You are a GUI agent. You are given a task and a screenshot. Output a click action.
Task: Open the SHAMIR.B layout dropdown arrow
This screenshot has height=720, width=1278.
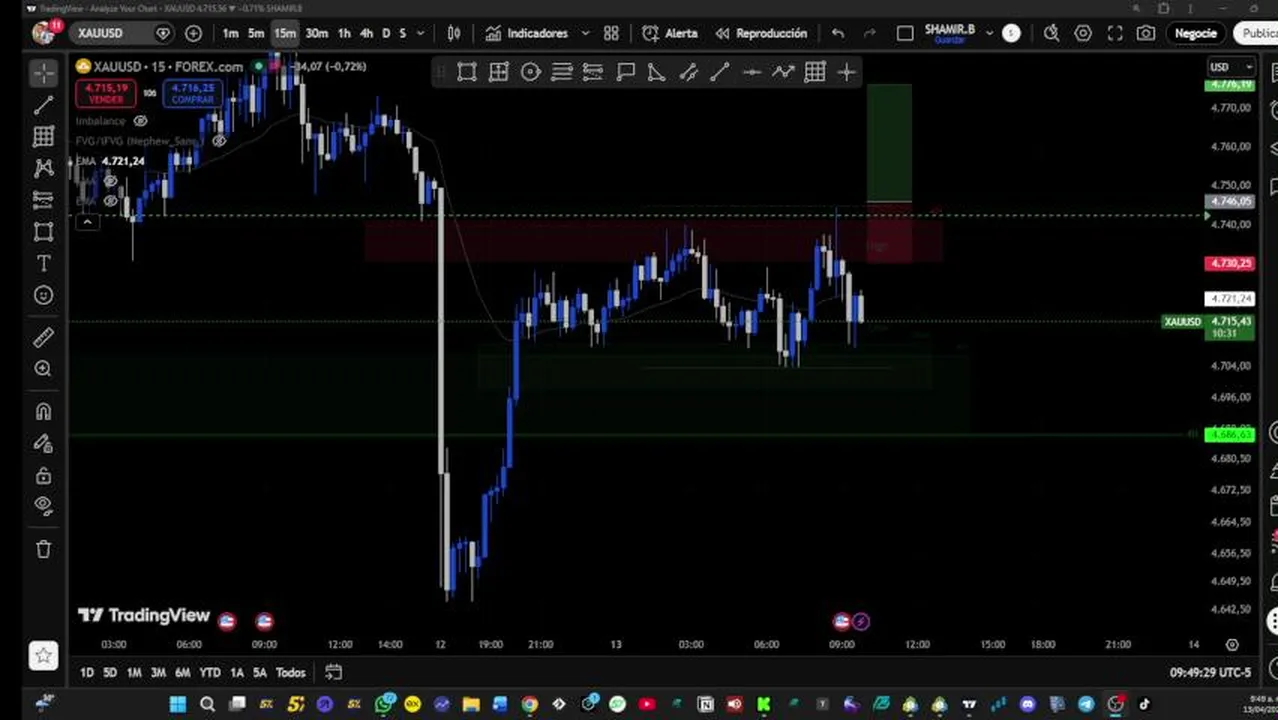990,33
